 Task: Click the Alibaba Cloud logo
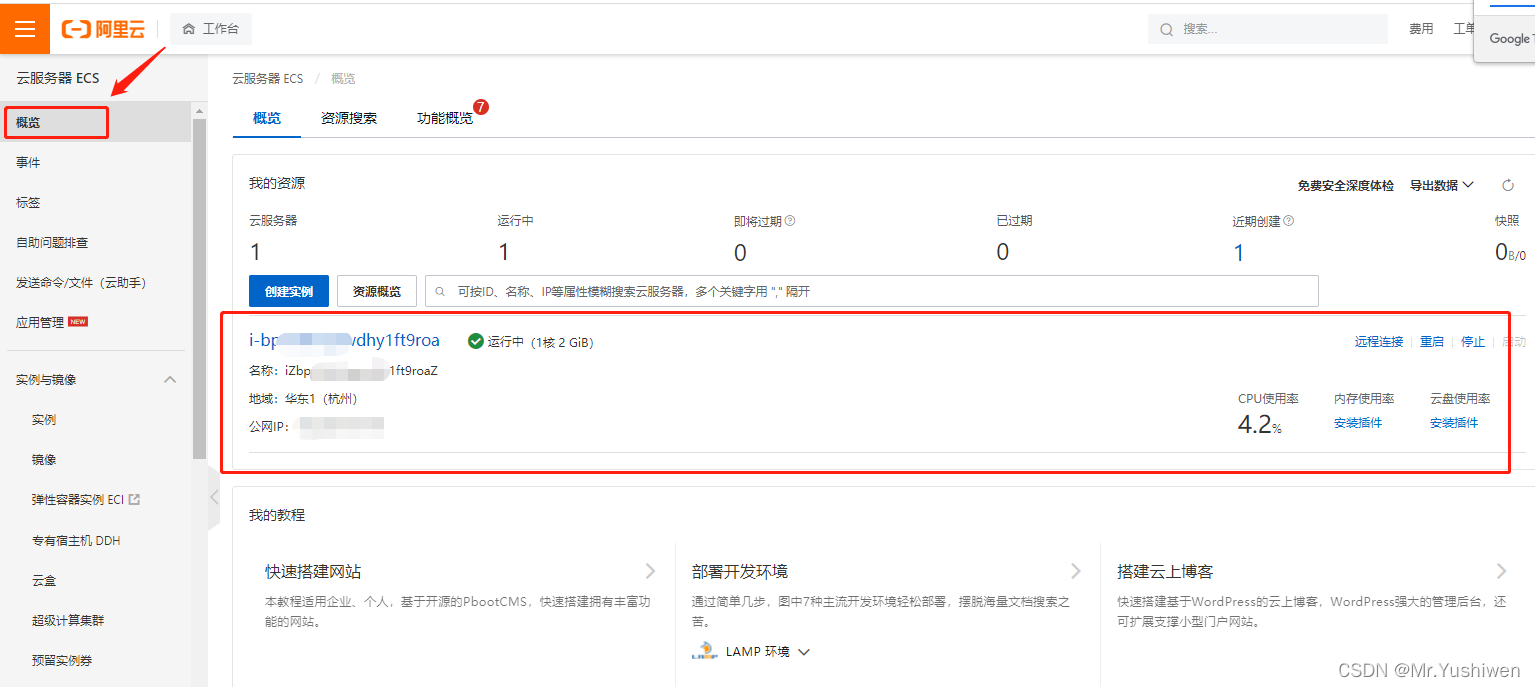103,28
